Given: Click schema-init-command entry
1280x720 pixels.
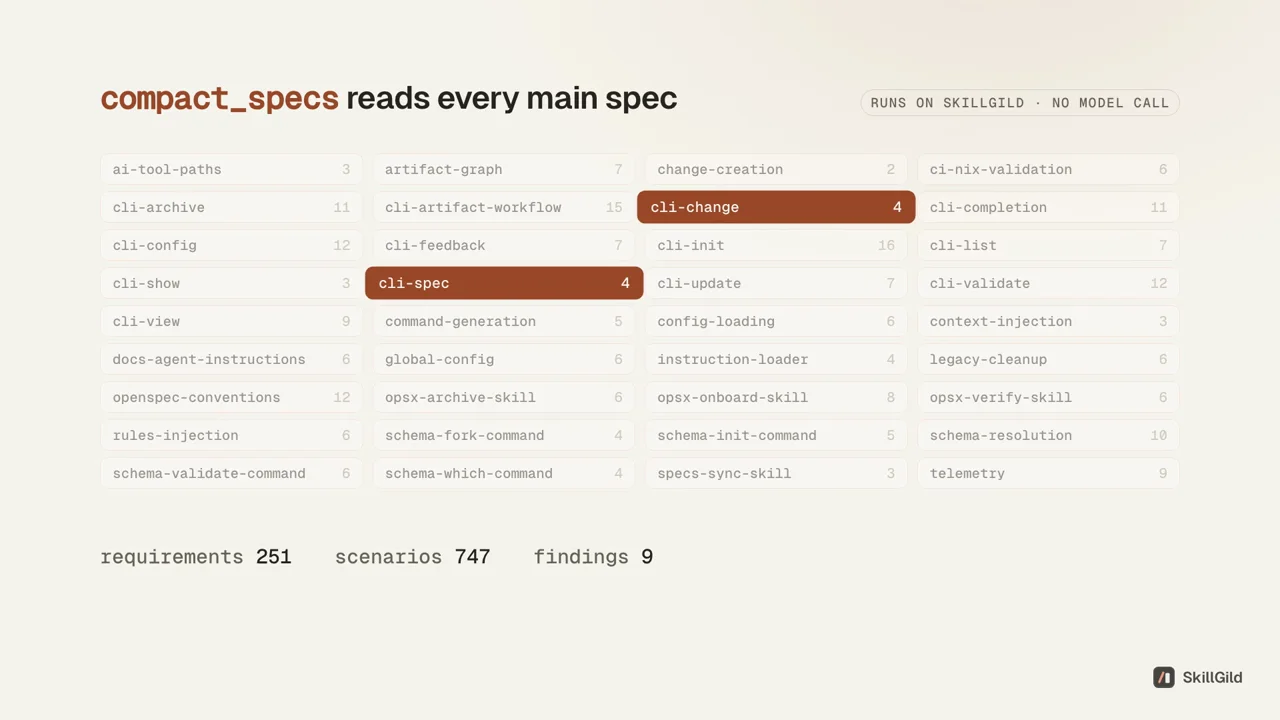Looking at the screenshot, I should pyautogui.click(x=776, y=435).
